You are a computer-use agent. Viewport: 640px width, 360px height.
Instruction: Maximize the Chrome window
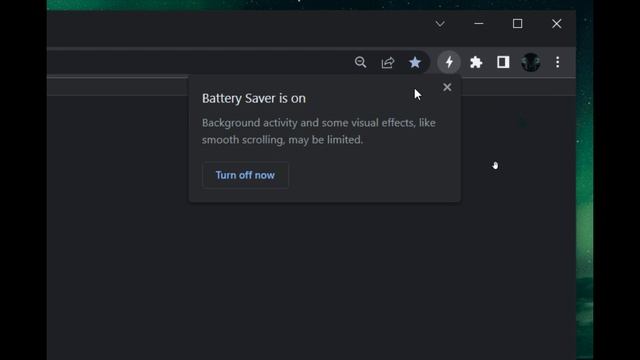click(x=518, y=24)
